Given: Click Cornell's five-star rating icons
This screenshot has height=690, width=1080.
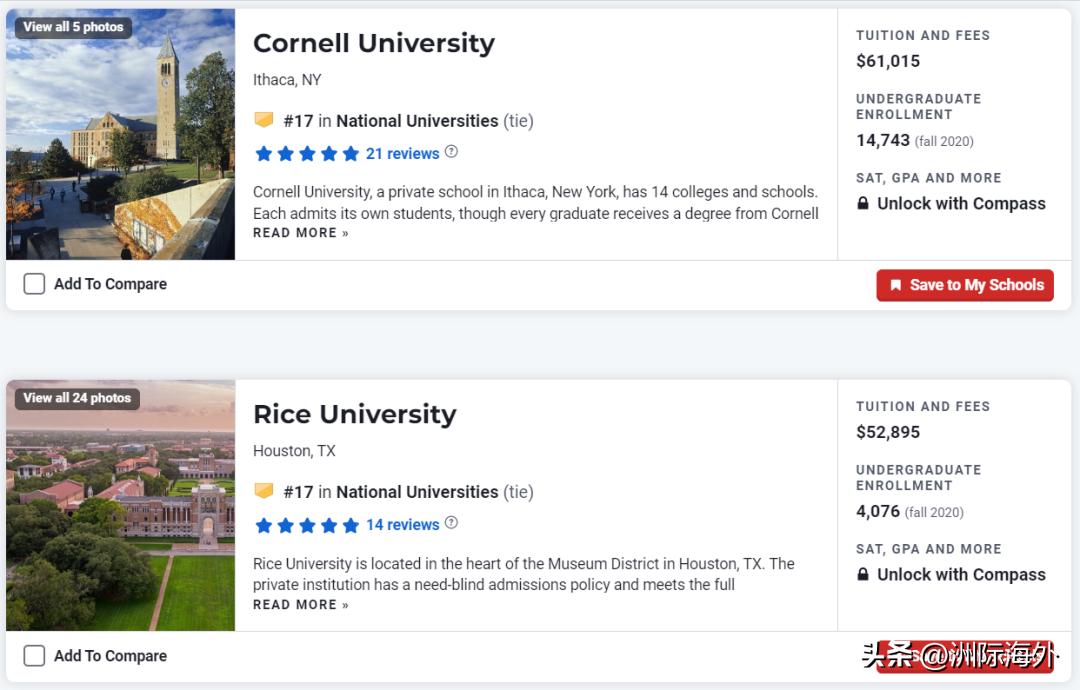Looking at the screenshot, I should tap(307, 154).
